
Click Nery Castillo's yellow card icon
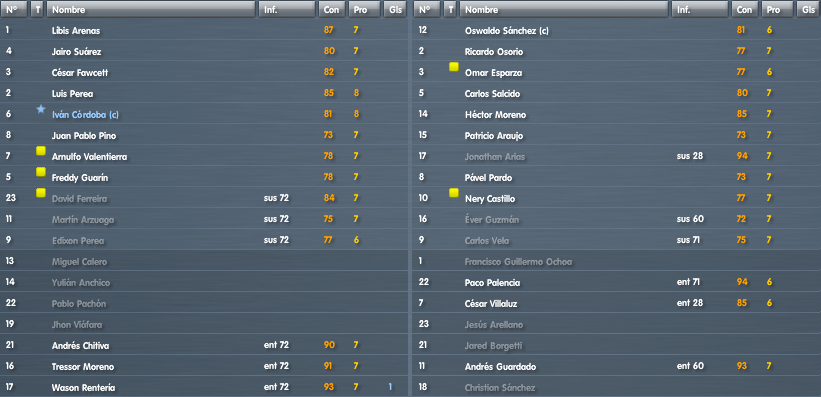[454, 193]
